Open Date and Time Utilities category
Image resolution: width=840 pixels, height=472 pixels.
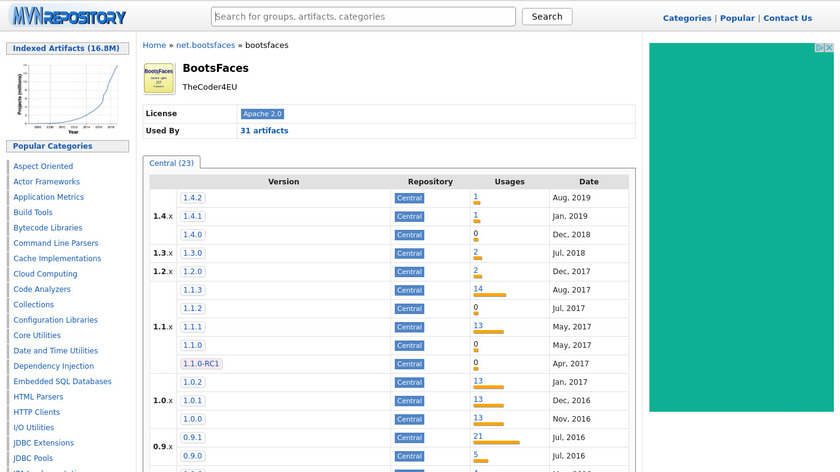tap(56, 350)
